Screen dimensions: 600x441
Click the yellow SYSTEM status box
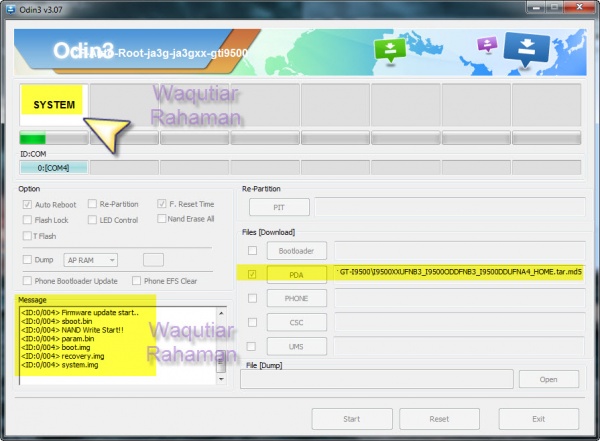pyautogui.click(x=52, y=100)
